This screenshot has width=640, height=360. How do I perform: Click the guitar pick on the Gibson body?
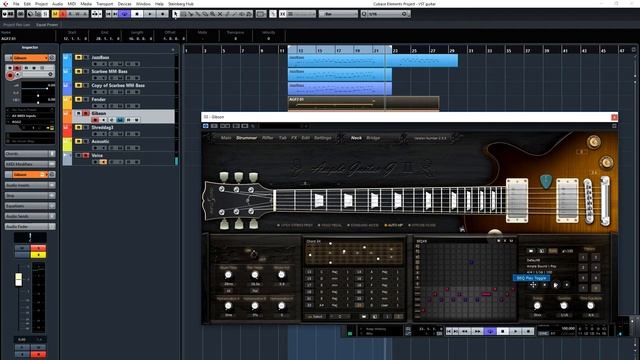(x=546, y=181)
